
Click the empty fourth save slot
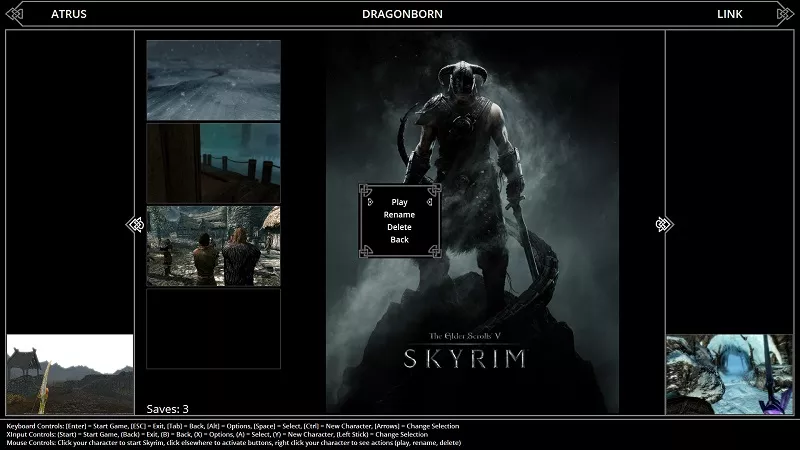click(213, 329)
